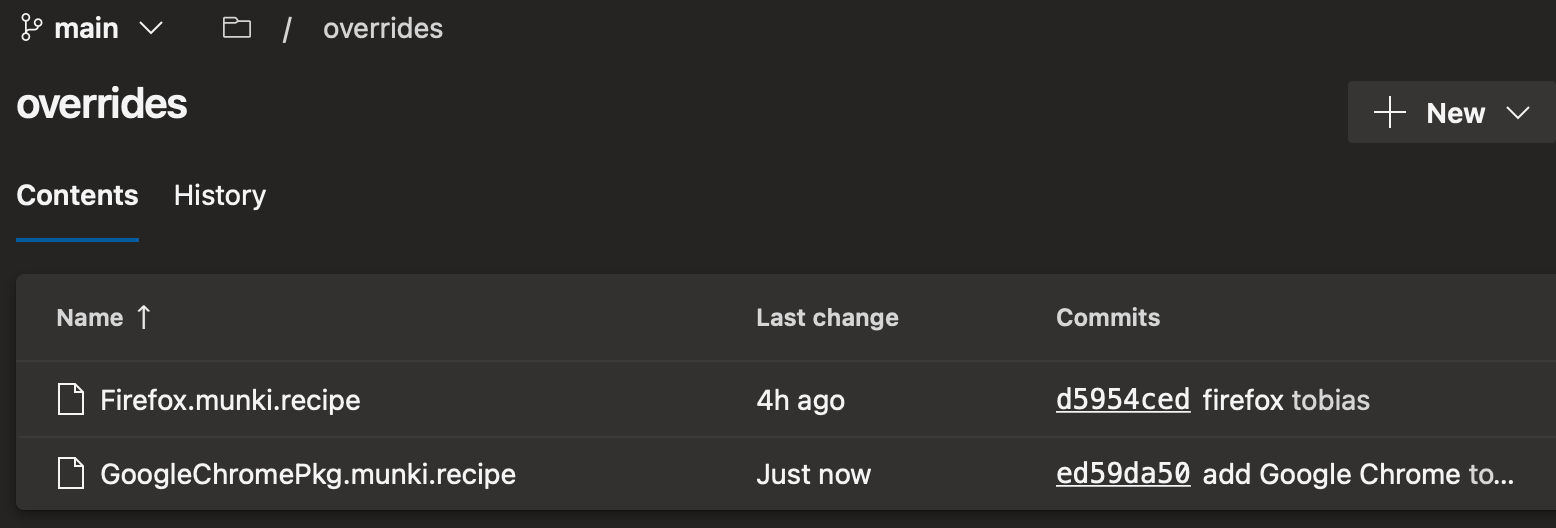Click the 'add Google Chrome to...' commit message
The height and width of the screenshot is (528, 1556).
(1358, 474)
